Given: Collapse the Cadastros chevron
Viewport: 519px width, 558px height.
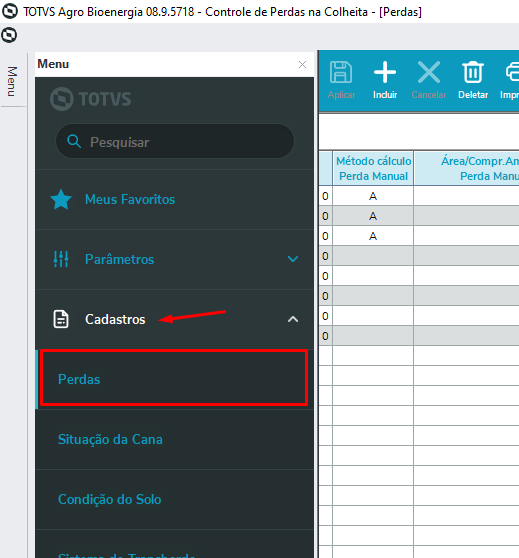Looking at the screenshot, I should point(293,319).
